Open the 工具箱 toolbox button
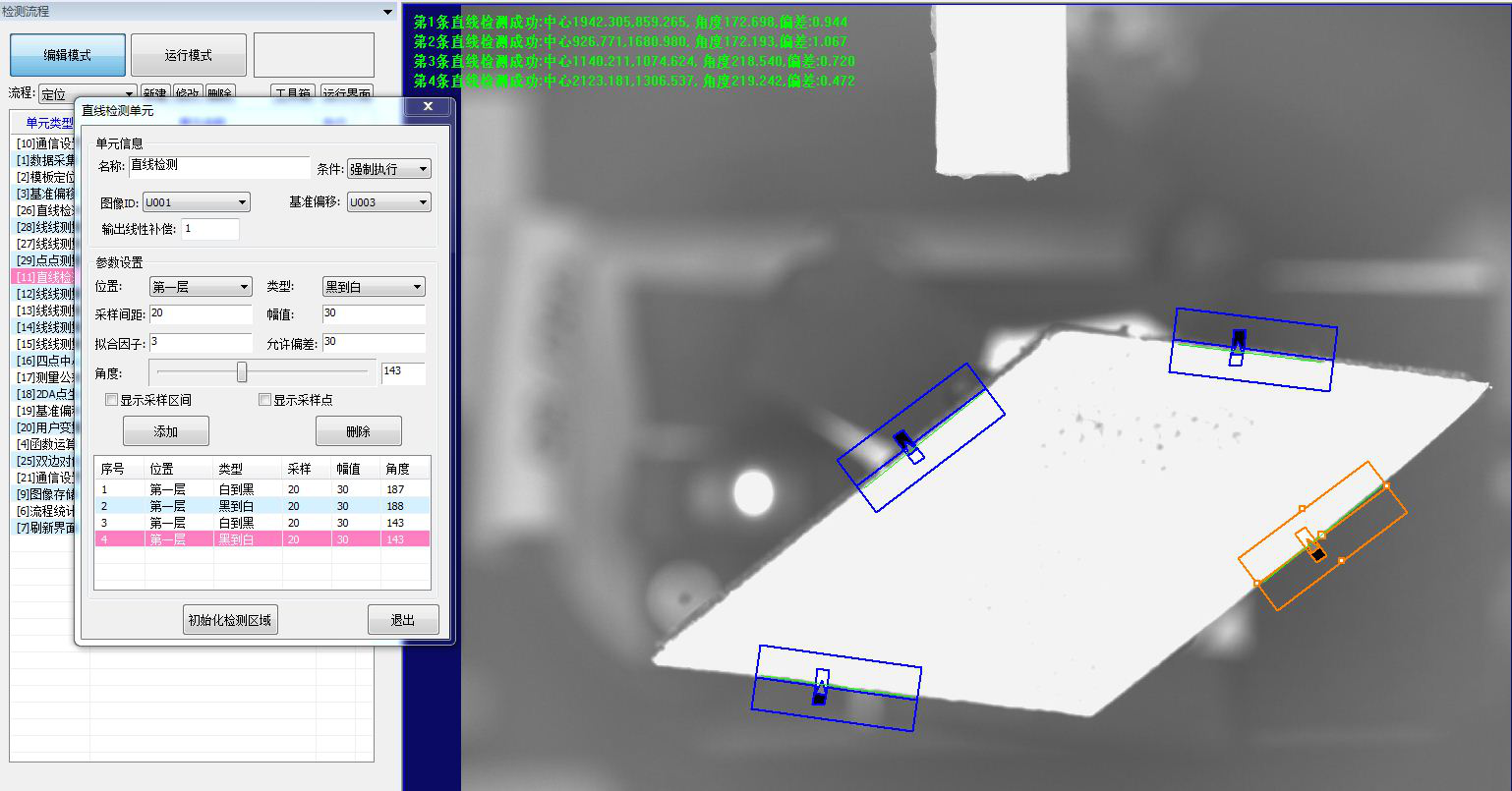 click(292, 94)
